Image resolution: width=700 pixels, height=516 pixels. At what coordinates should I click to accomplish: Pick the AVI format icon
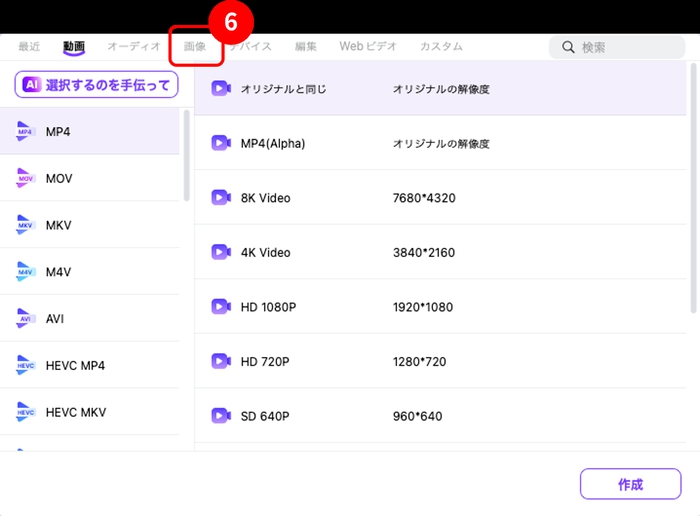point(26,319)
